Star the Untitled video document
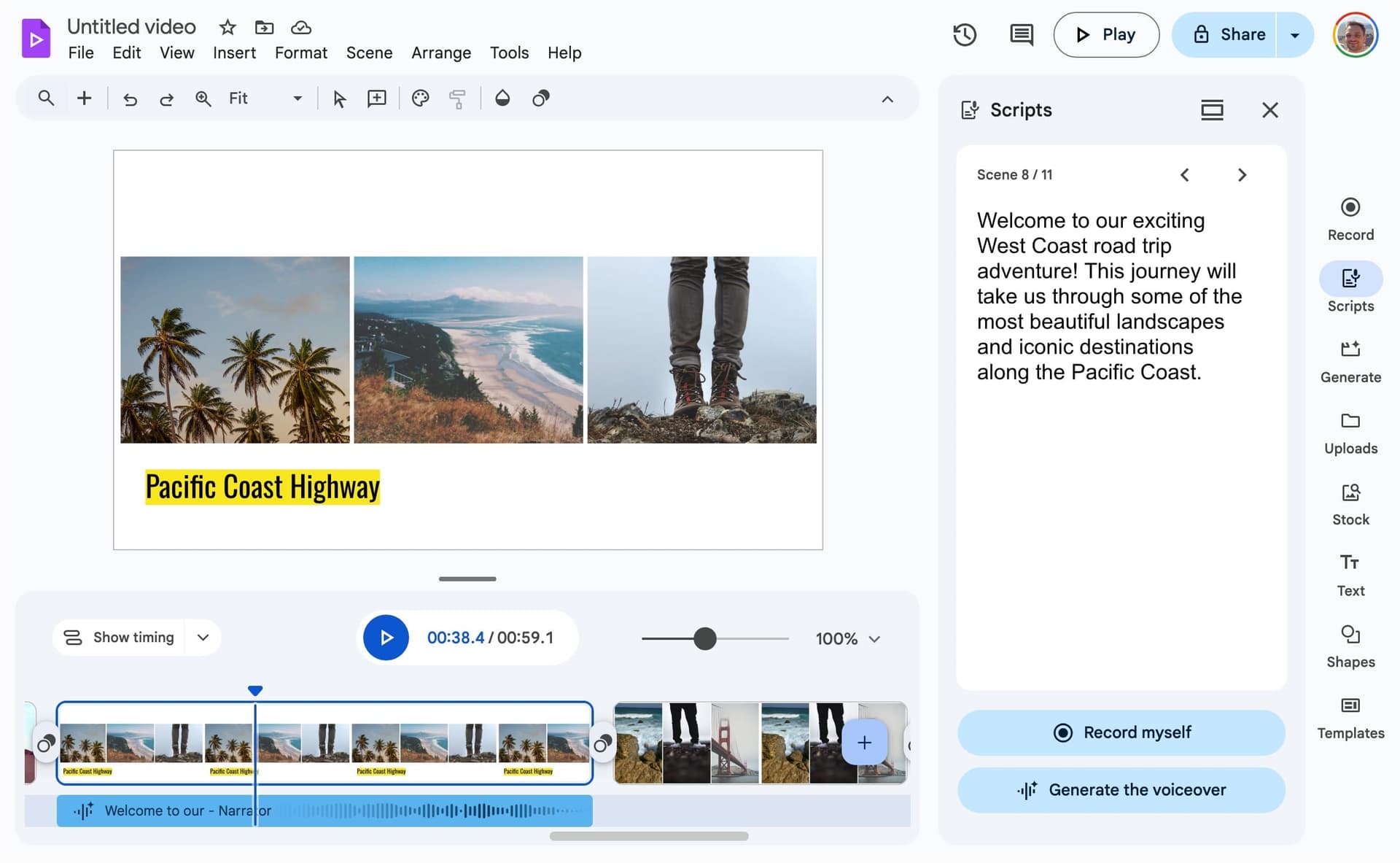This screenshot has height=863, width=1400. pos(227,28)
